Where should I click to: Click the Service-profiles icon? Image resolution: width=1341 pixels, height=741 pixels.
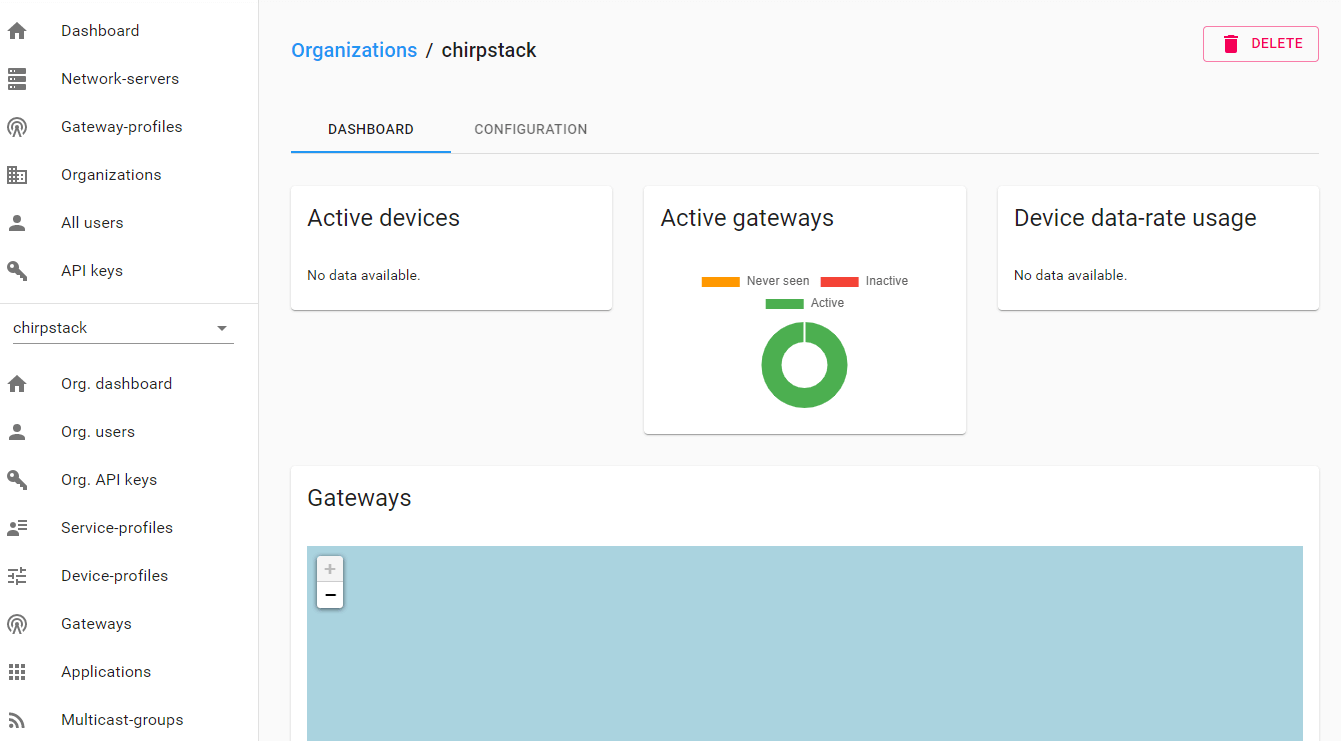[x=17, y=528]
